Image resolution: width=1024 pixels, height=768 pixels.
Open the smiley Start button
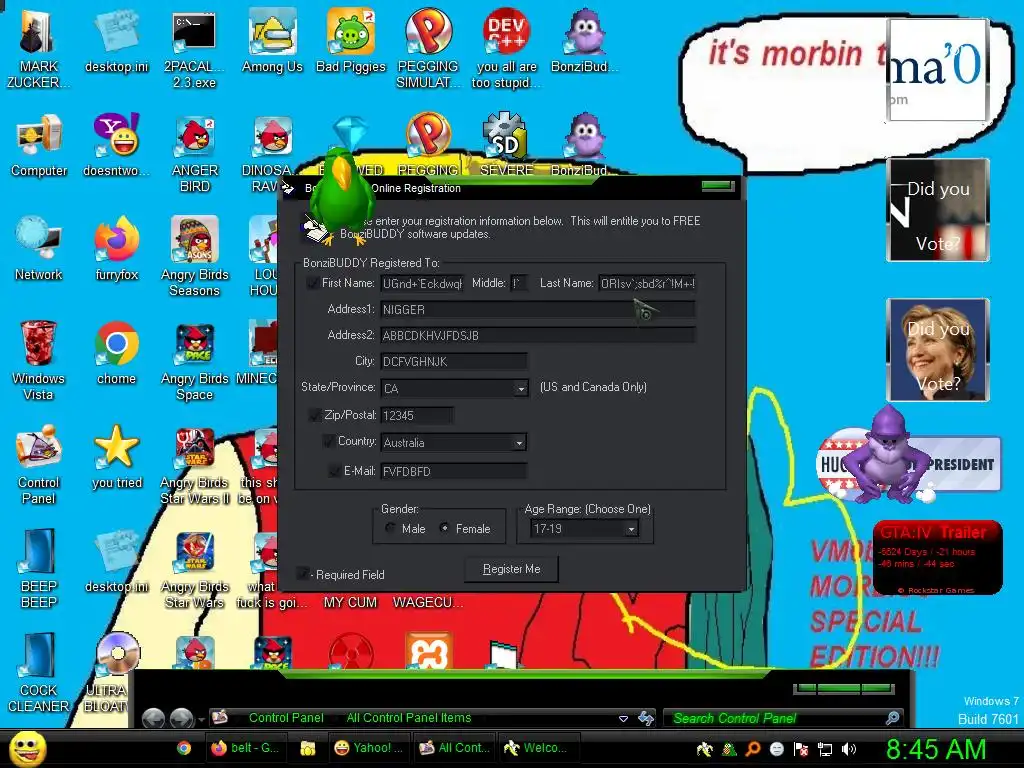tap(28, 748)
